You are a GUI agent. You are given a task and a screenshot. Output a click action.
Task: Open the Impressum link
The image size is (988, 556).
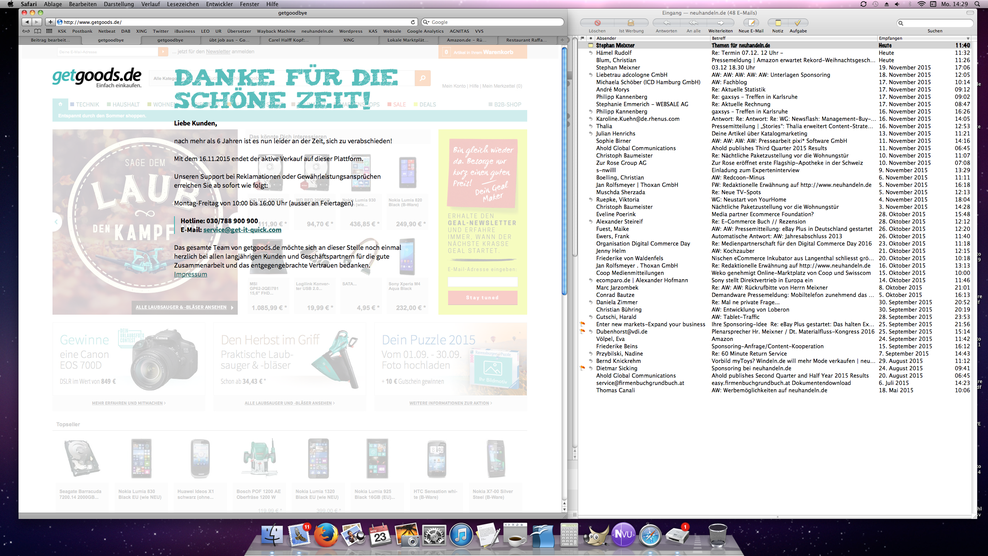point(190,274)
